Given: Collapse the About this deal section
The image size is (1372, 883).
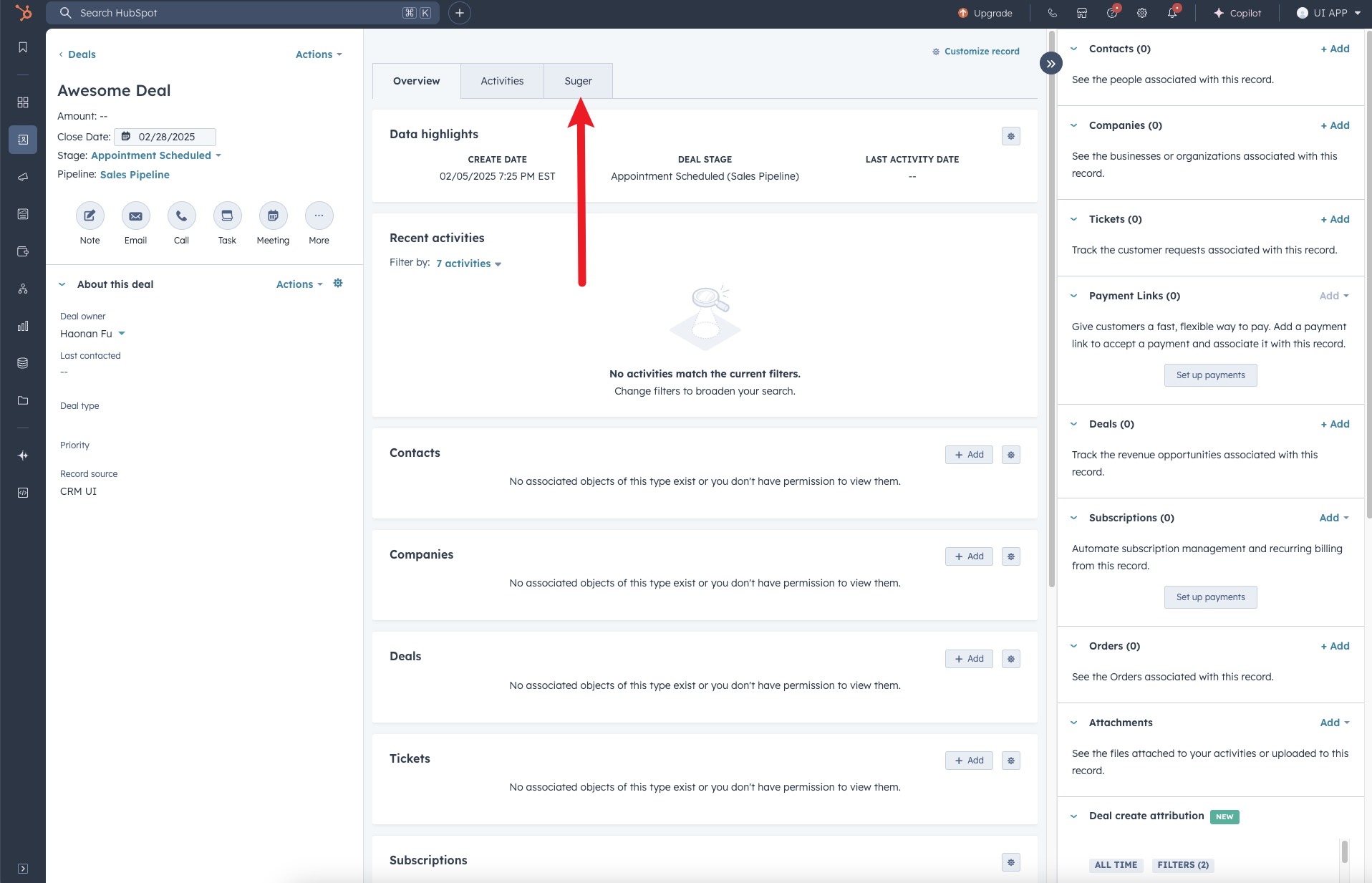Looking at the screenshot, I should pos(62,284).
